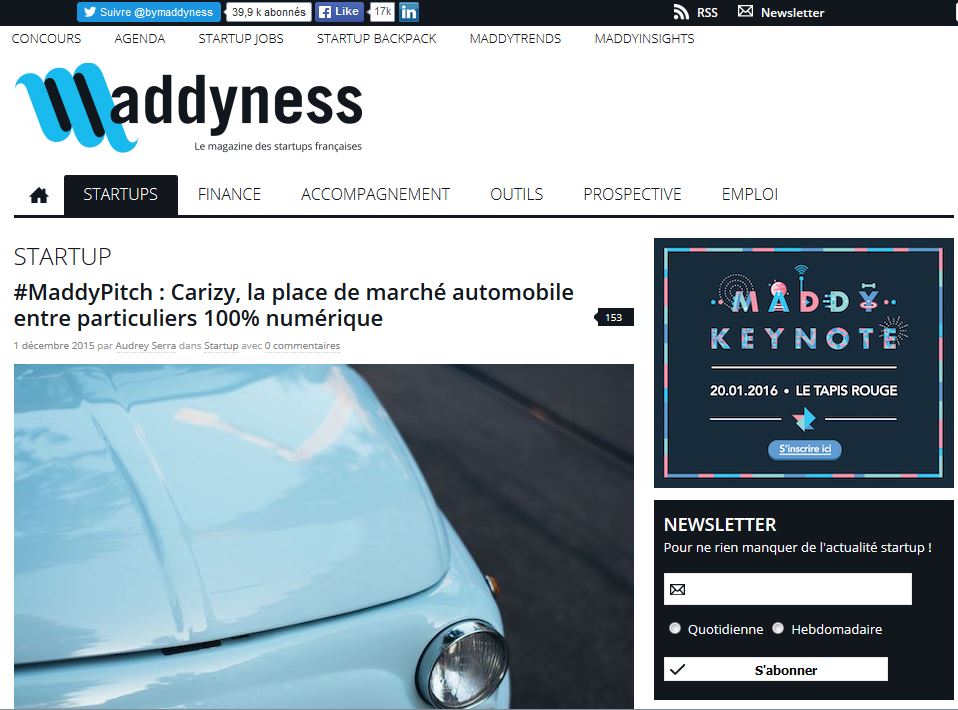Go to STARTUP JOBS
Image resolution: width=958 pixels, height=710 pixels.
[x=241, y=38]
